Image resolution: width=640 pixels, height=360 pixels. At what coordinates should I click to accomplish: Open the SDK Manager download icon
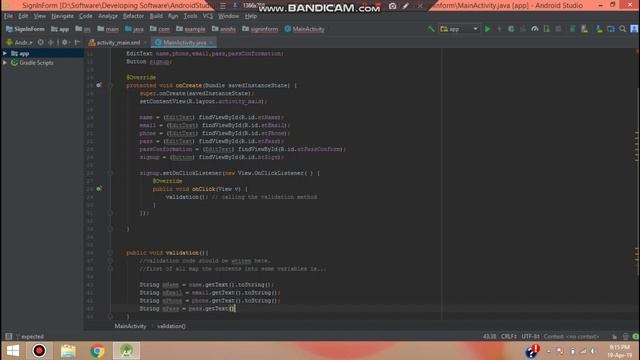click(599, 29)
